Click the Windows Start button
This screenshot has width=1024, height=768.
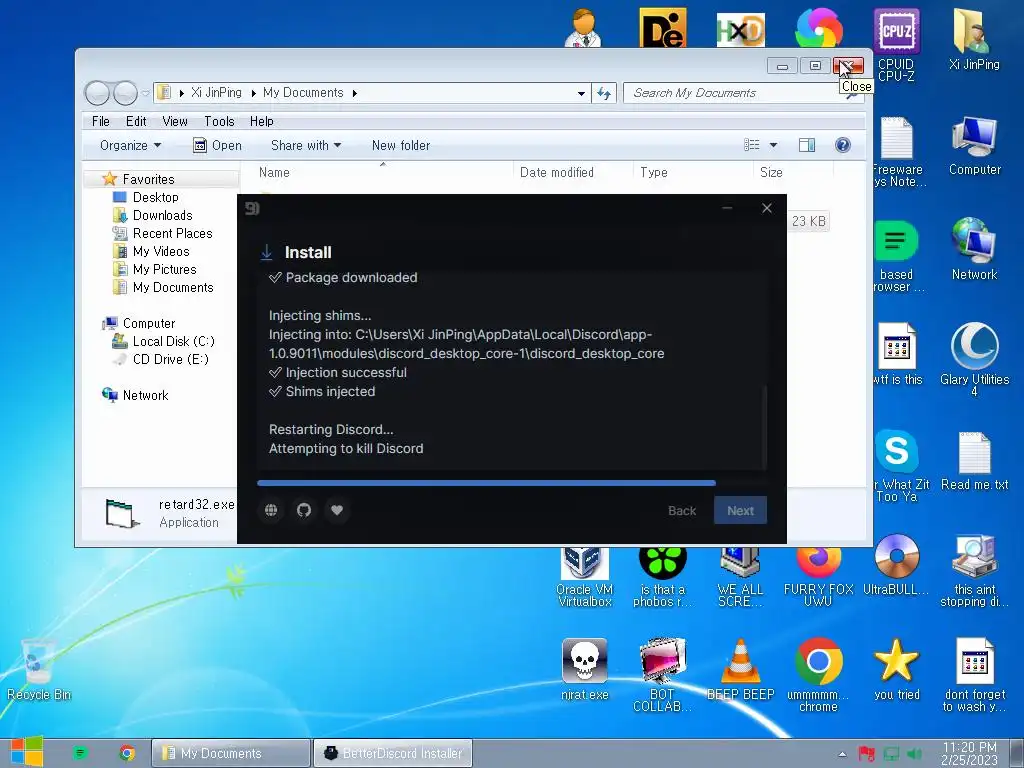[x=27, y=752]
